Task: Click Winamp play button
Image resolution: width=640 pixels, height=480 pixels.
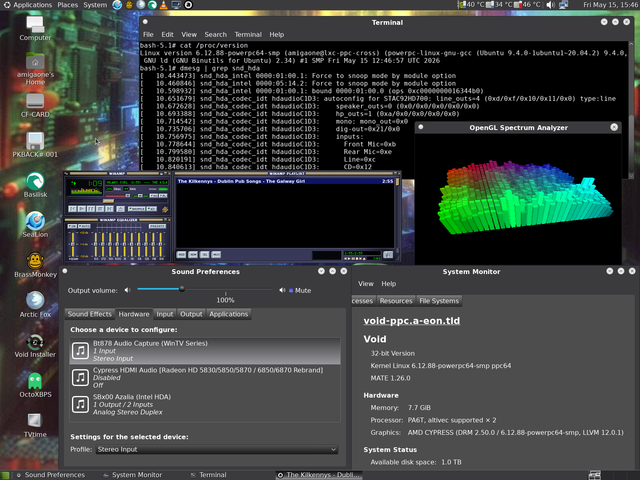Action: pos(82,209)
